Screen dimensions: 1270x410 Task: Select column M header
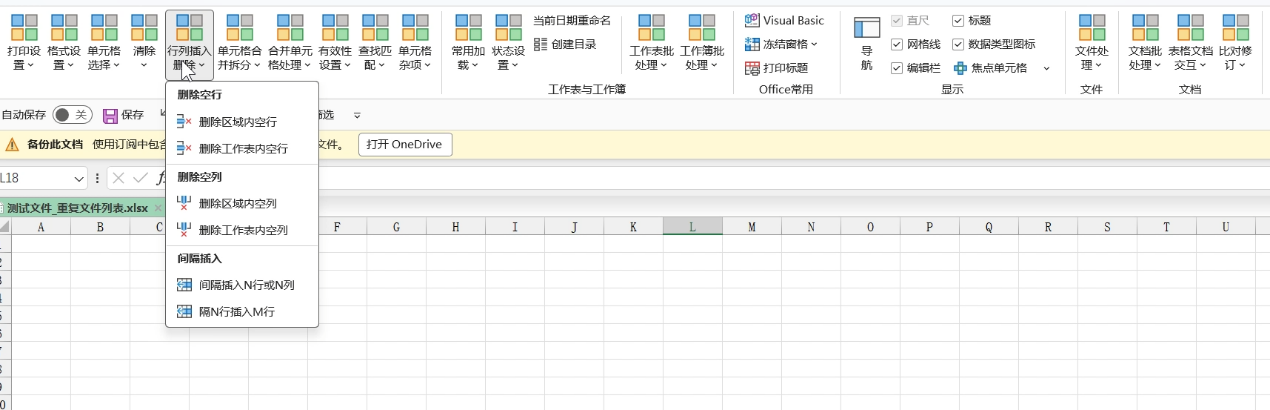(x=751, y=227)
